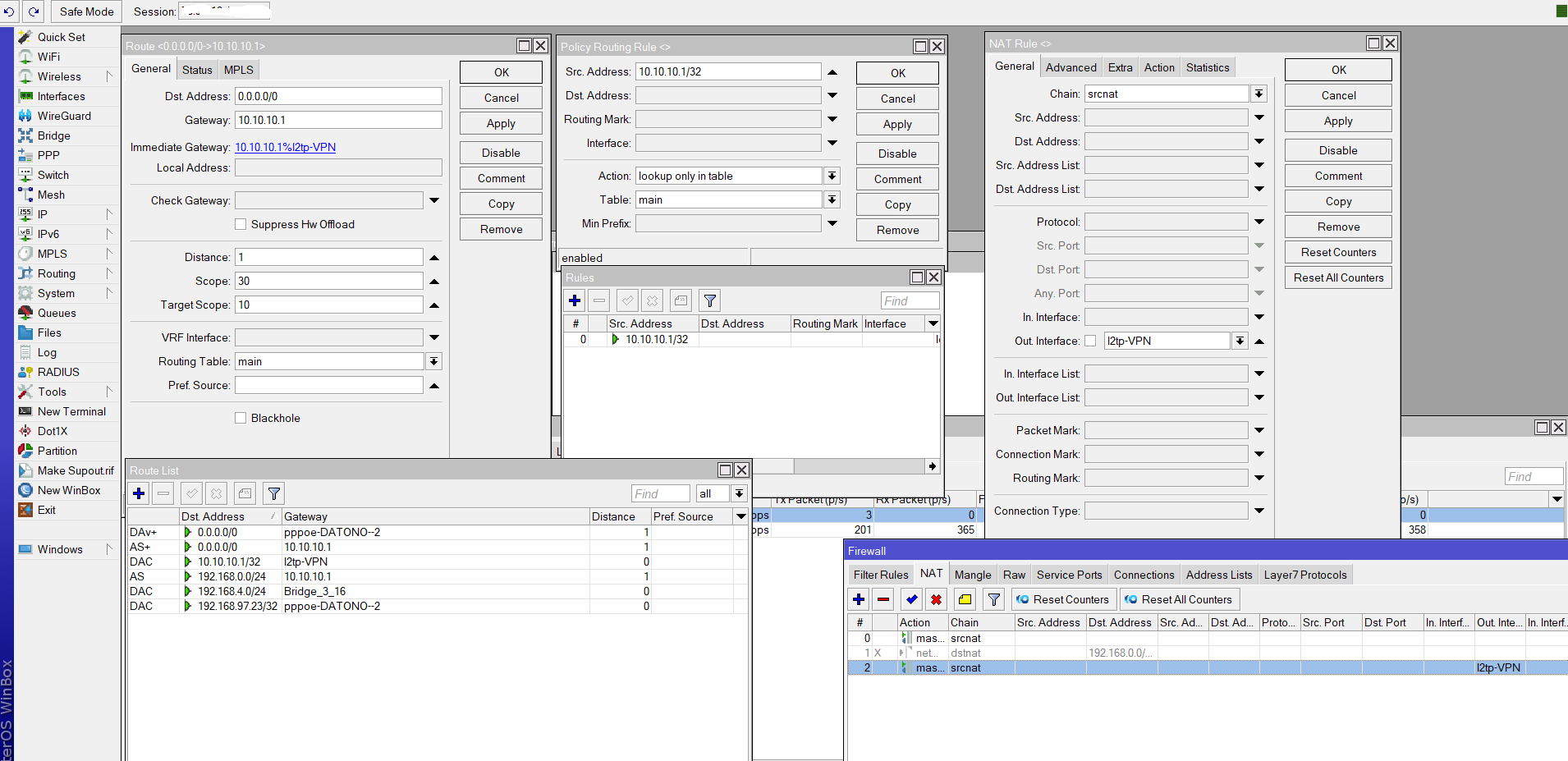Viewport: 1568px width, 761px height.
Task: Toggle the Out. Interface negate checkbox
Action: tap(1090, 341)
